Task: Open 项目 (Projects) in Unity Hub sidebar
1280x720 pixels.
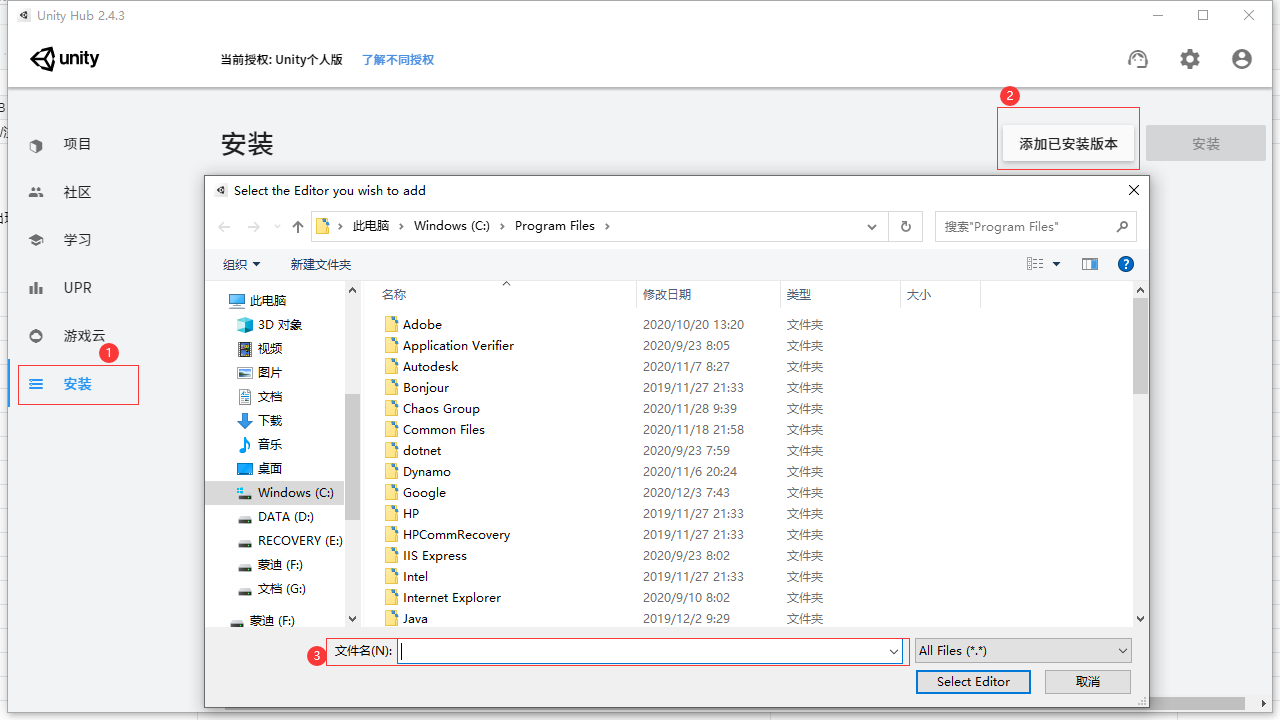Action: point(77,144)
